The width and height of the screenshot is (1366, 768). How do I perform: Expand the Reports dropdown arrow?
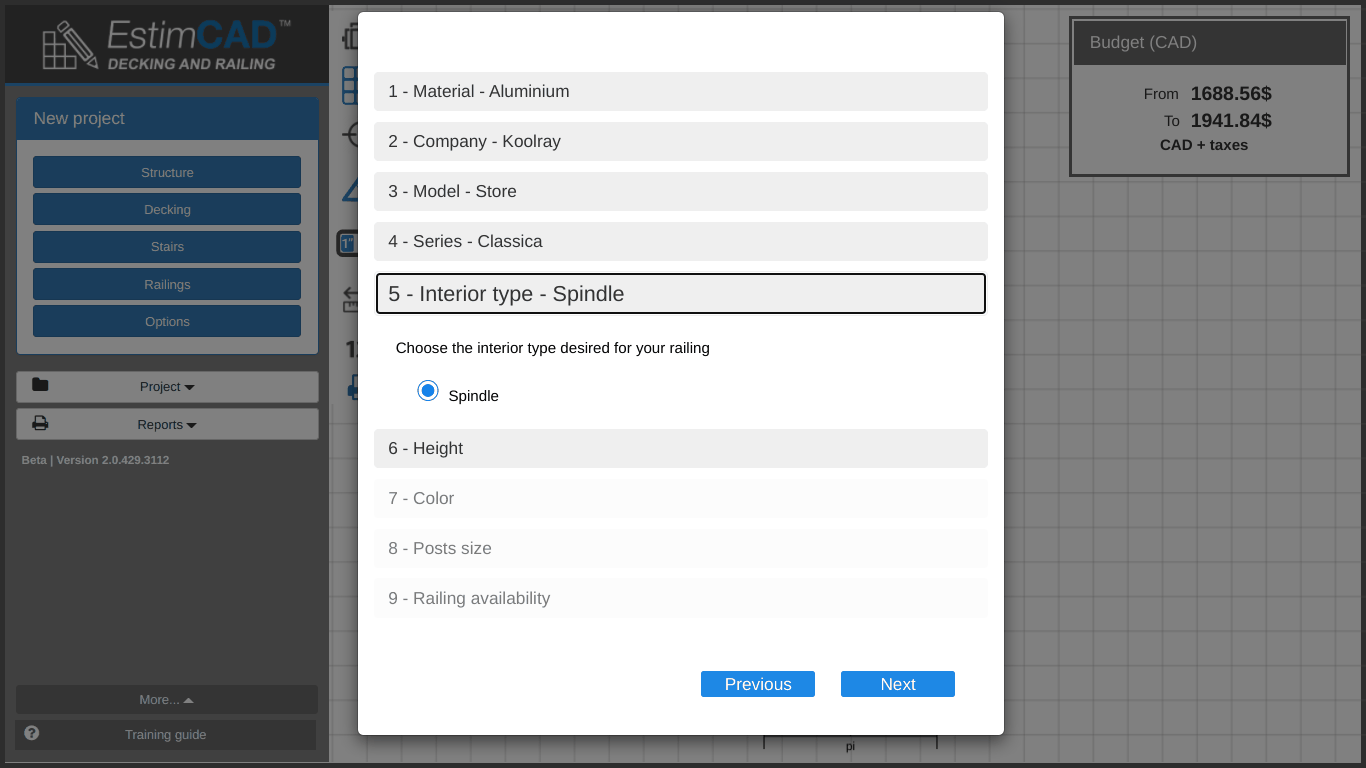191,425
